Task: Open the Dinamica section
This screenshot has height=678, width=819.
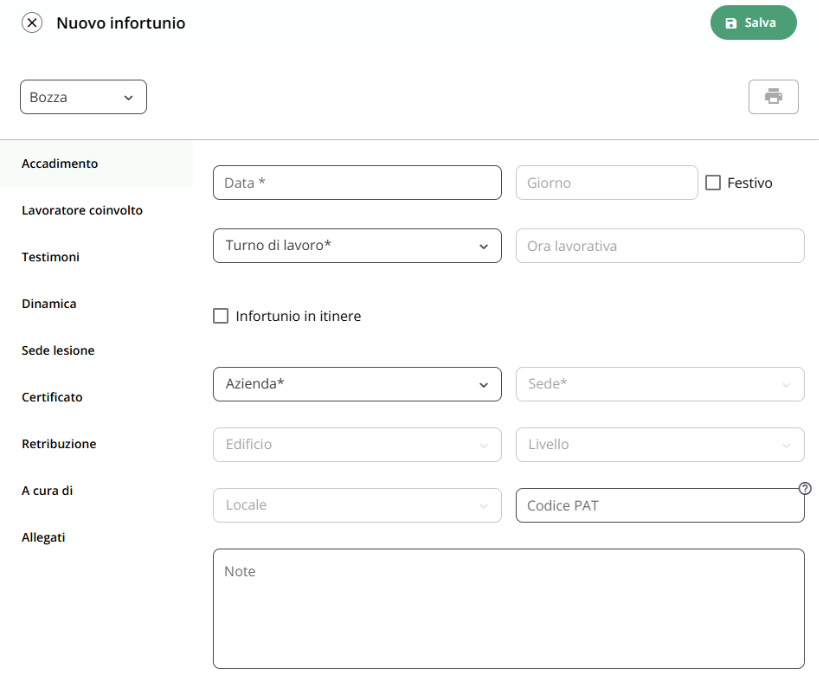Action: [49, 304]
